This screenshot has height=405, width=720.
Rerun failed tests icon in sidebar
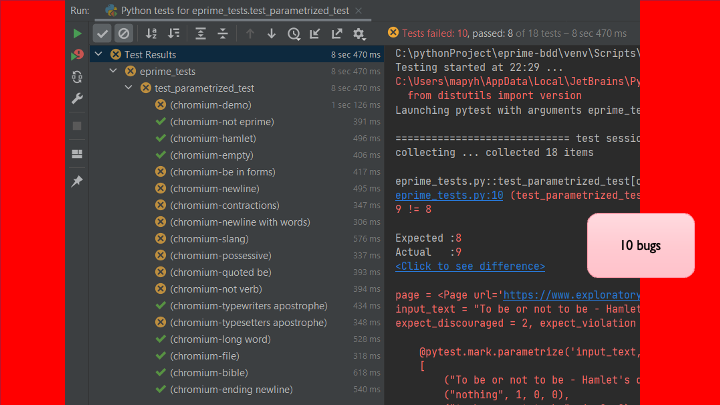coord(77,55)
